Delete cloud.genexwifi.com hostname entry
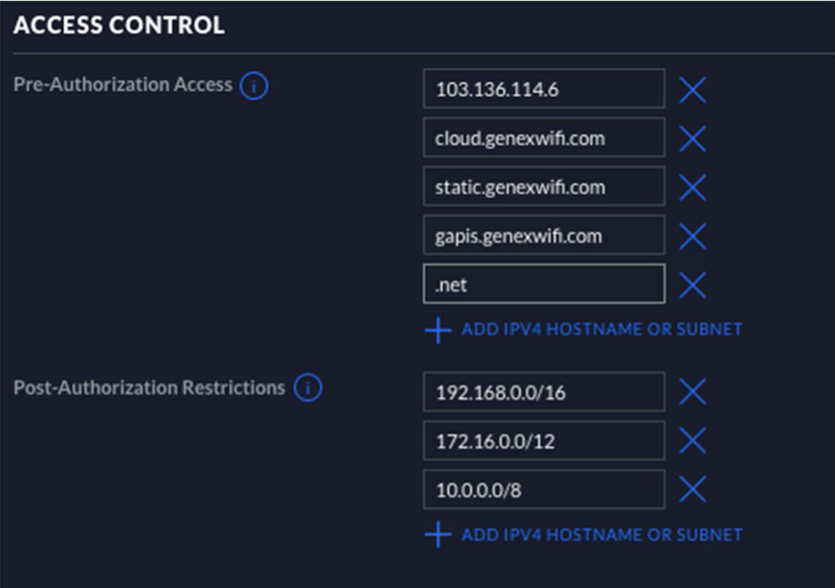 [x=693, y=138]
